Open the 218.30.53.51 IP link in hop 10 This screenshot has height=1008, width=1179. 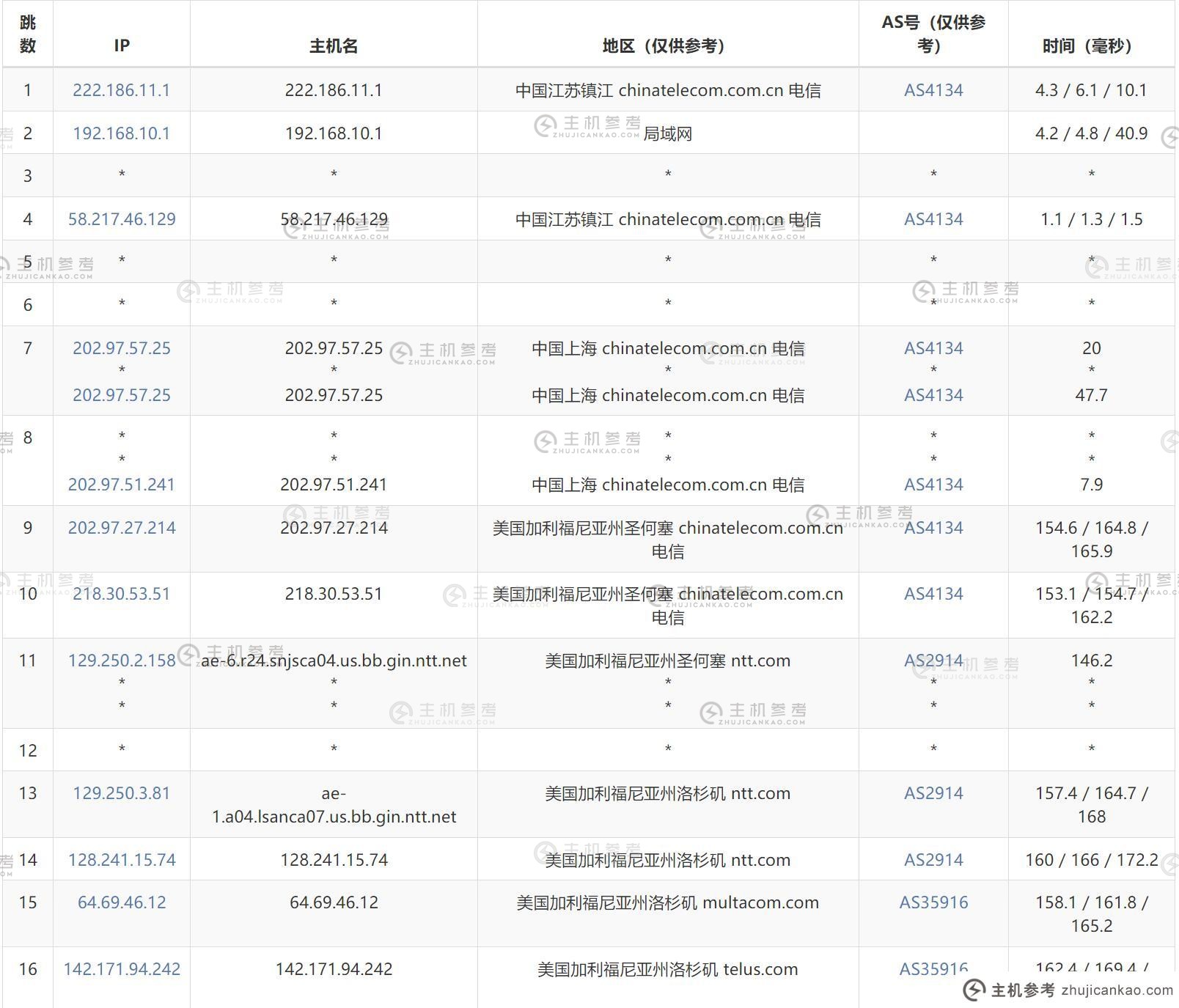(x=122, y=594)
